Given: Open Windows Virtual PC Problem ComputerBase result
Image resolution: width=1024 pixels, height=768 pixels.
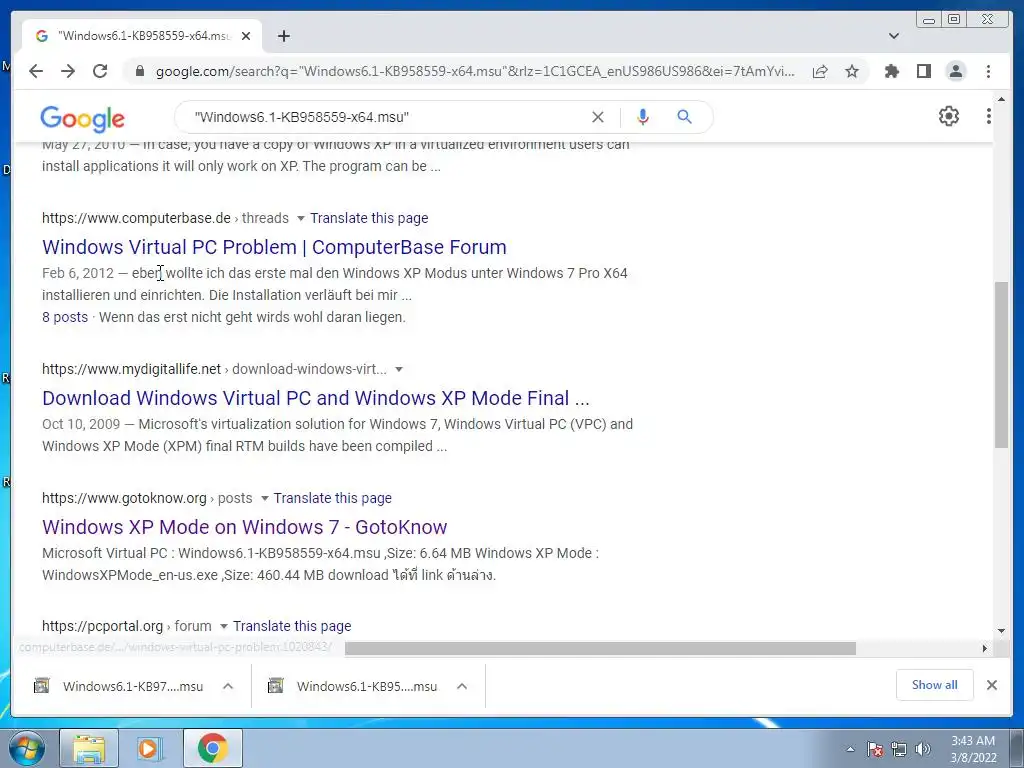Looking at the screenshot, I should tap(274, 247).
